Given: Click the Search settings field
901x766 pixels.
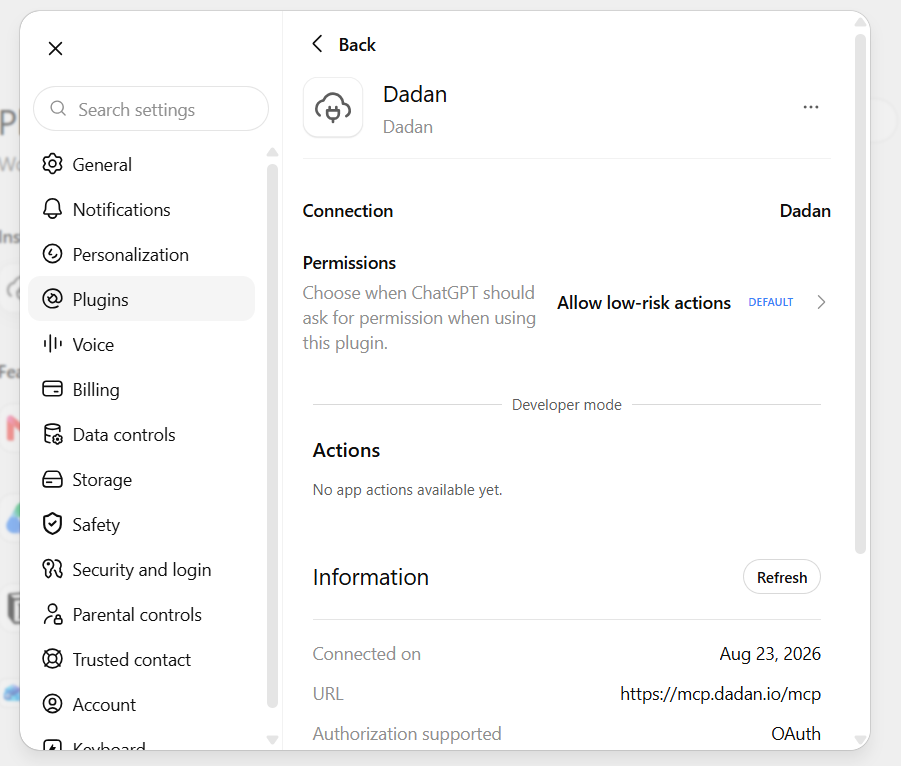Looking at the screenshot, I should point(151,109).
